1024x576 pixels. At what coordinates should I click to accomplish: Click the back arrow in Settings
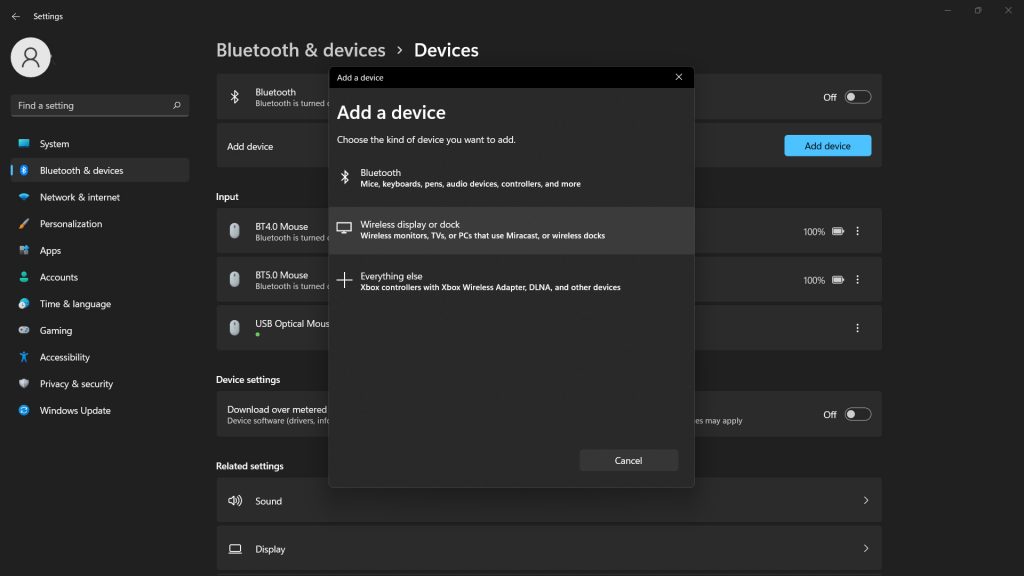click(15, 16)
